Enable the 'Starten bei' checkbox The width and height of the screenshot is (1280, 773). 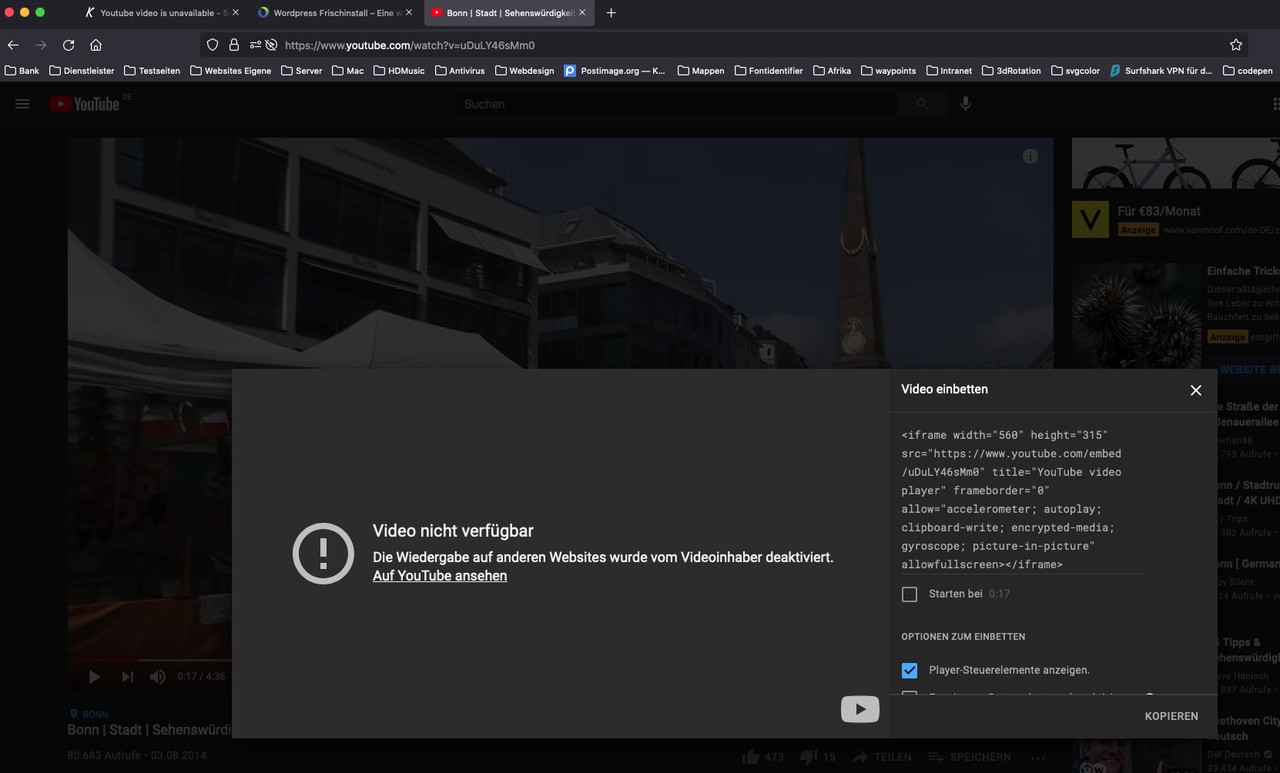909,594
